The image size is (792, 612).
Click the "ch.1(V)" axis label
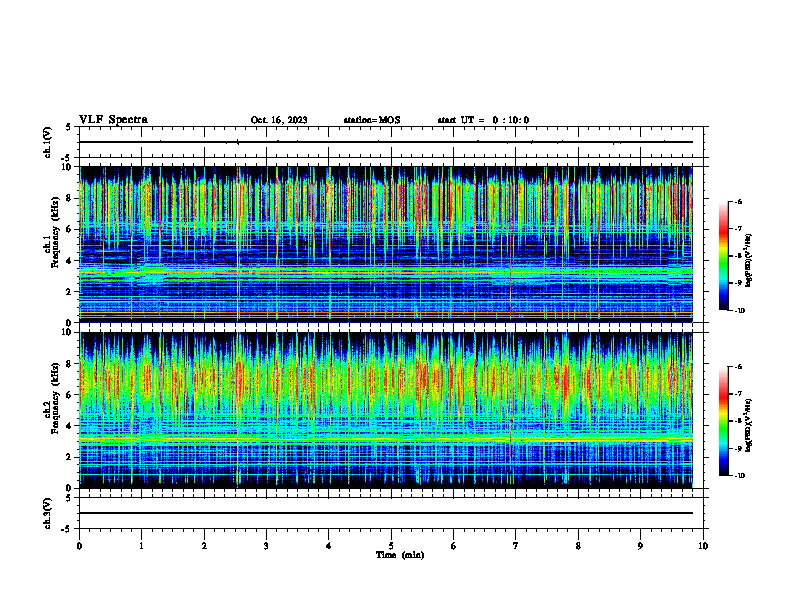coord(48,142)
